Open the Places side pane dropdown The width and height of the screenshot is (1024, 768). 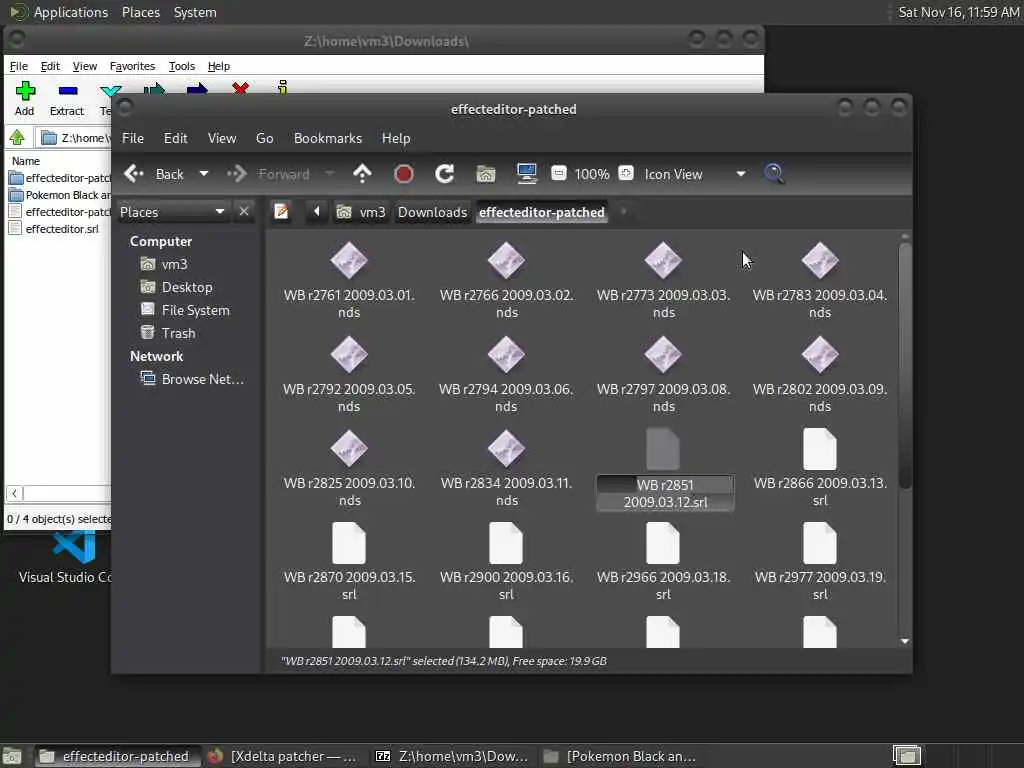click(172, 212)
